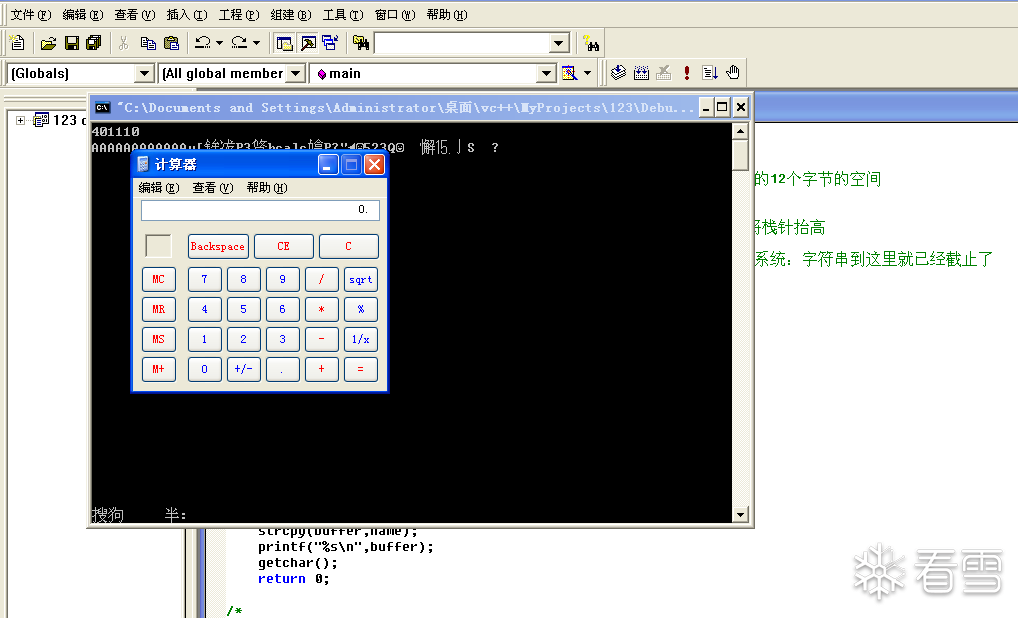Click the calculator display field

[x=260, y=210]
